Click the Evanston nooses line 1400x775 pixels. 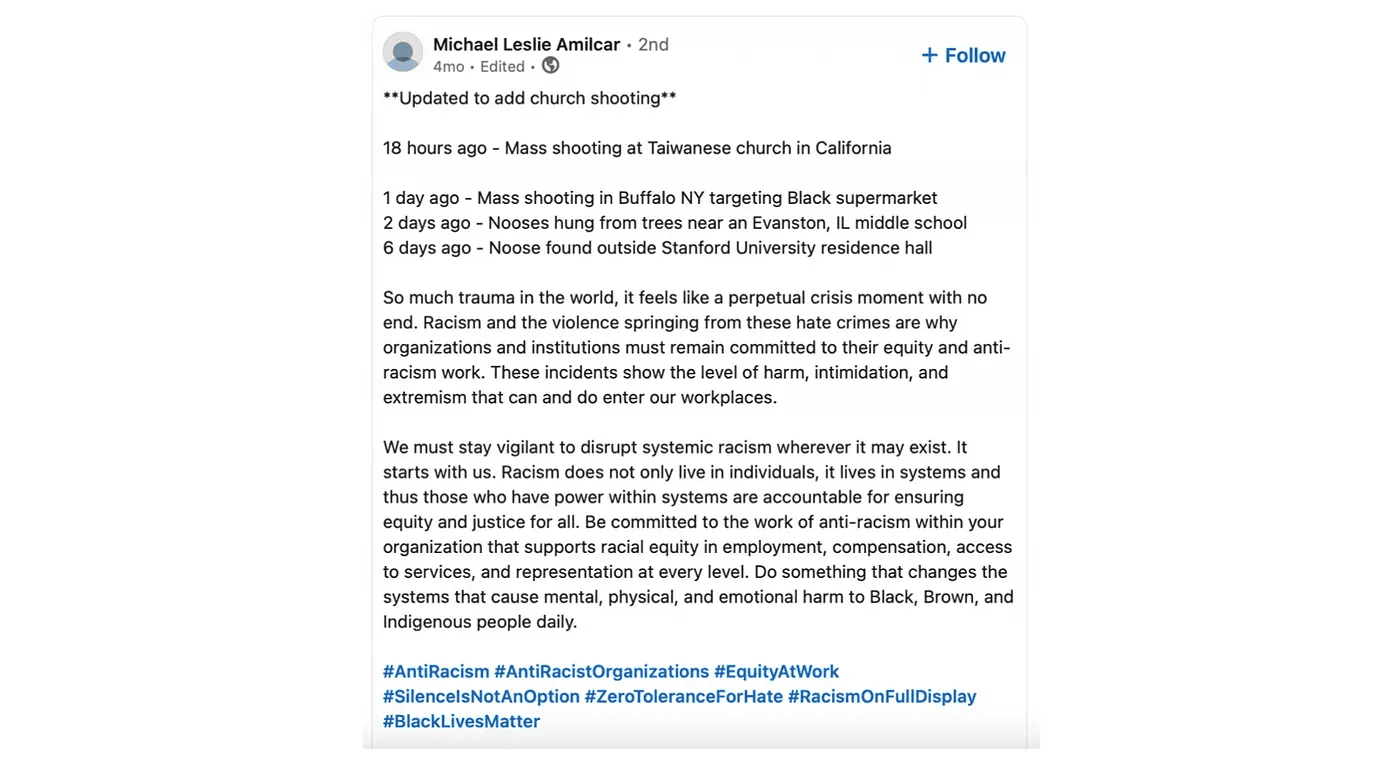point(675,223)
